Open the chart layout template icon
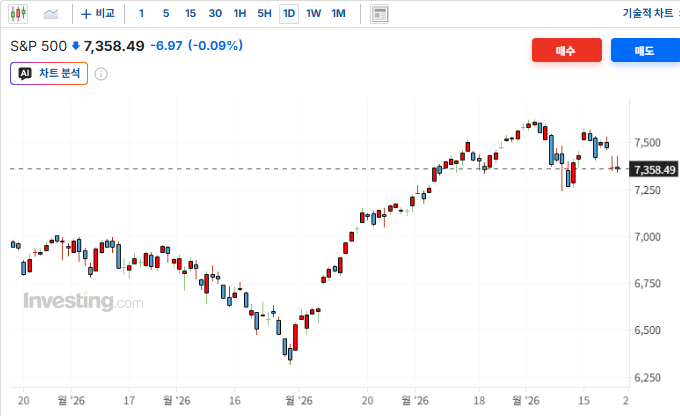This screenshot has width=680, height=416. click(x=379, y=14)
